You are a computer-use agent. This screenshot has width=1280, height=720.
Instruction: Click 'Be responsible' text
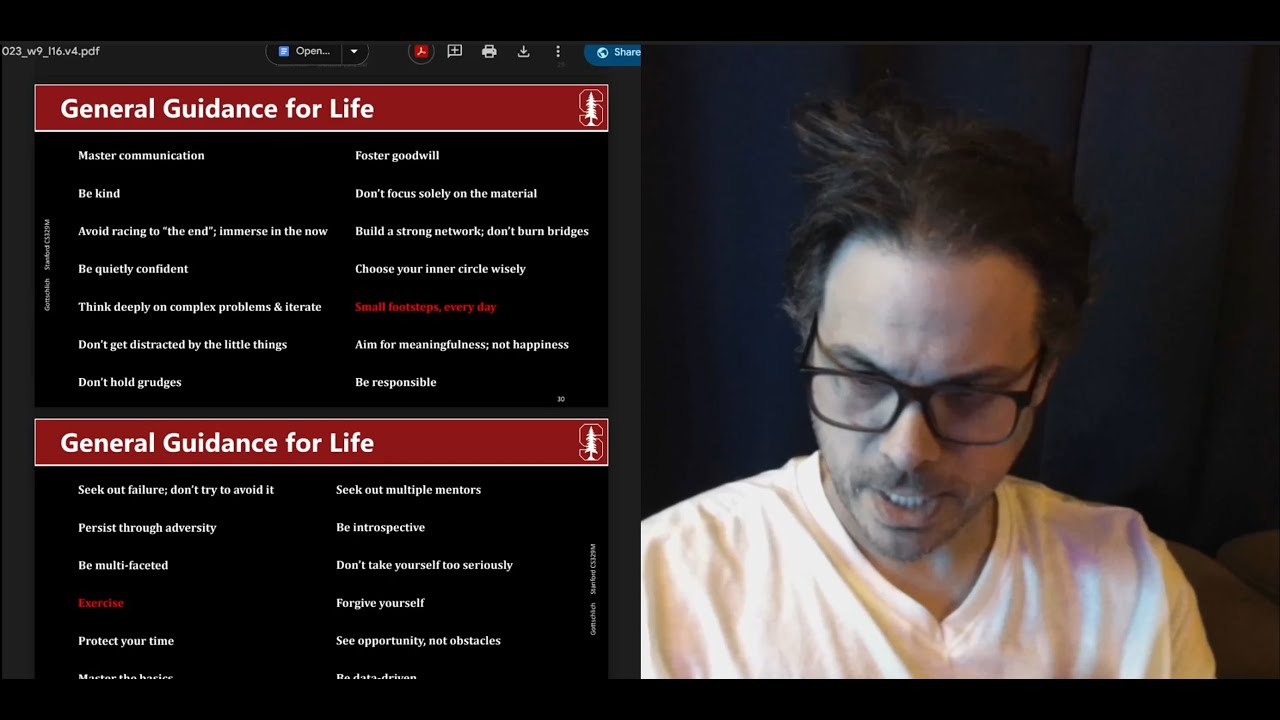click(396, 382)
